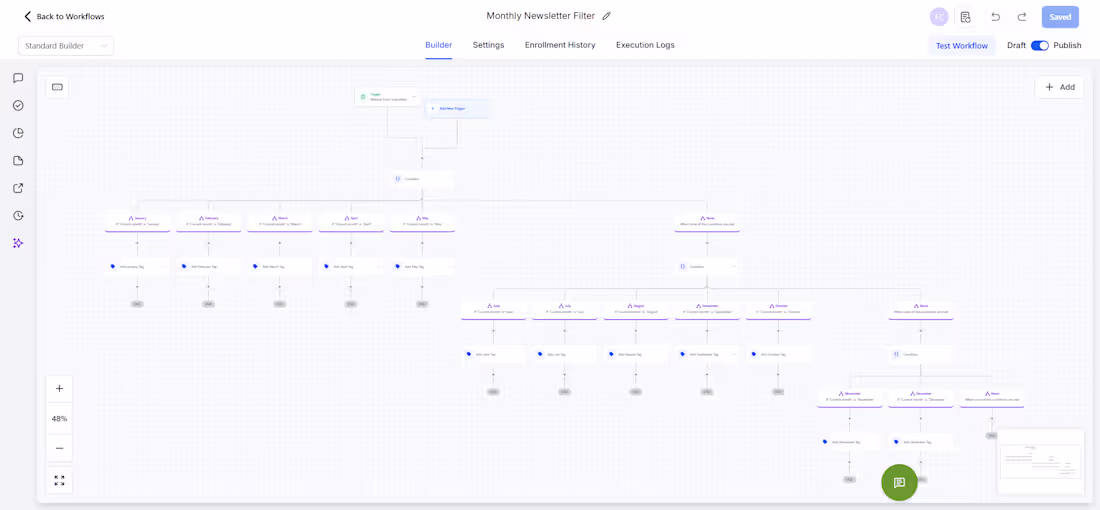The height and width of the screenshot is (510, 1100).
Task: Open the Add December Tag action
Action: pos(921,442)
